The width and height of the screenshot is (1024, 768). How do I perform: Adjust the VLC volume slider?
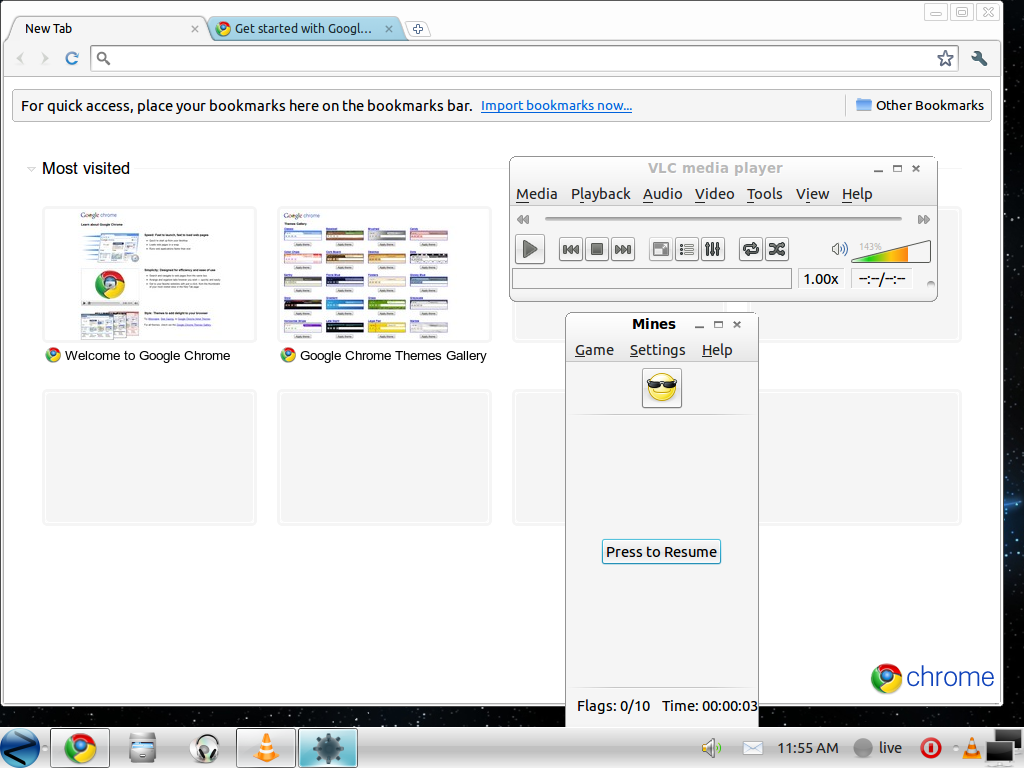pos(891,251)
